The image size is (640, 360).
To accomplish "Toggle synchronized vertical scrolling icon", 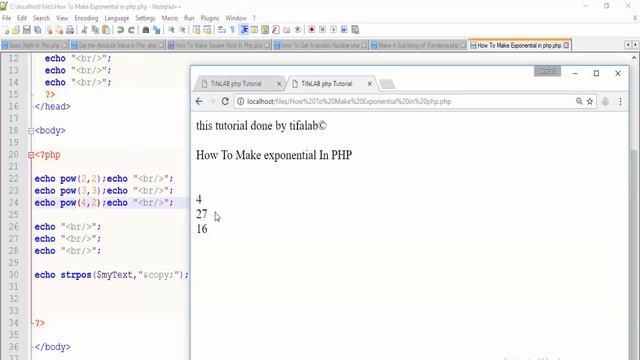I will [196, 30].
